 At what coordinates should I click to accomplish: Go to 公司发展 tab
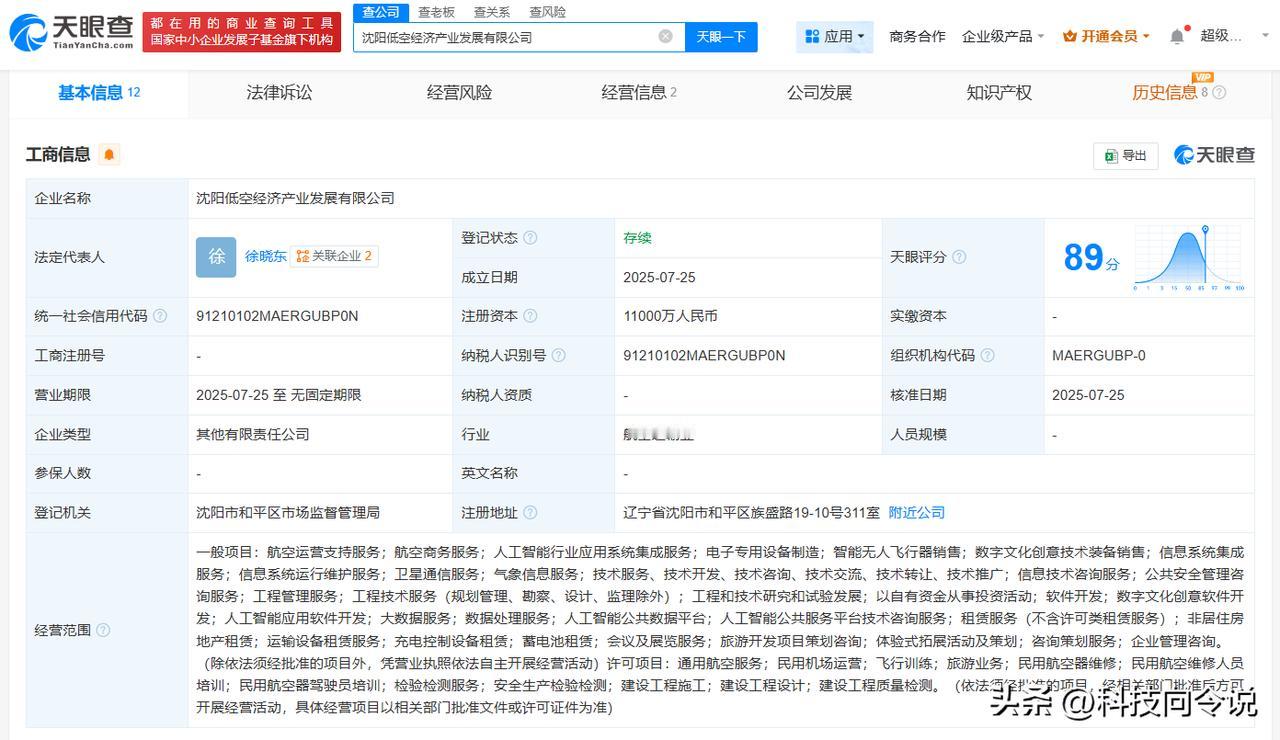819,93
